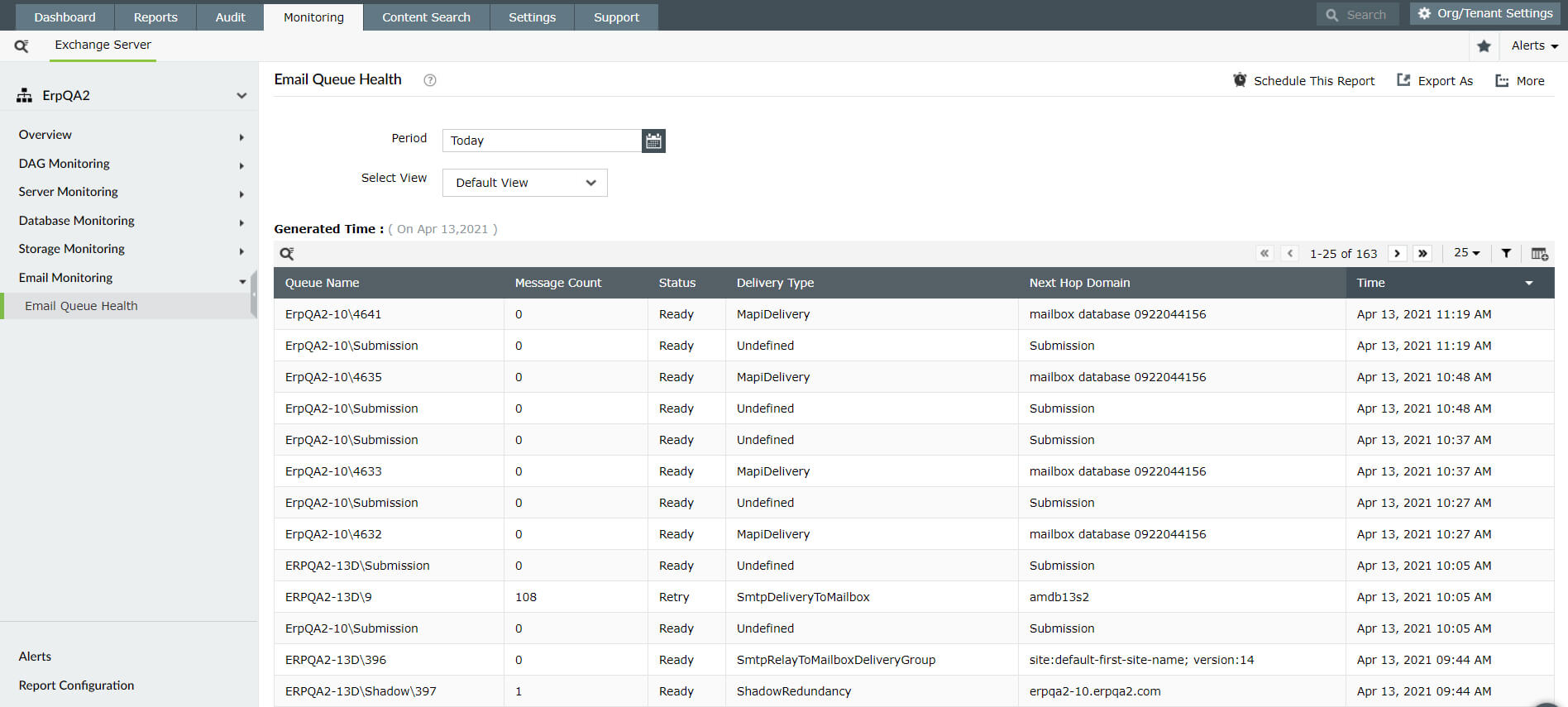
Task: Click the More options icon
Action: 1502,81
